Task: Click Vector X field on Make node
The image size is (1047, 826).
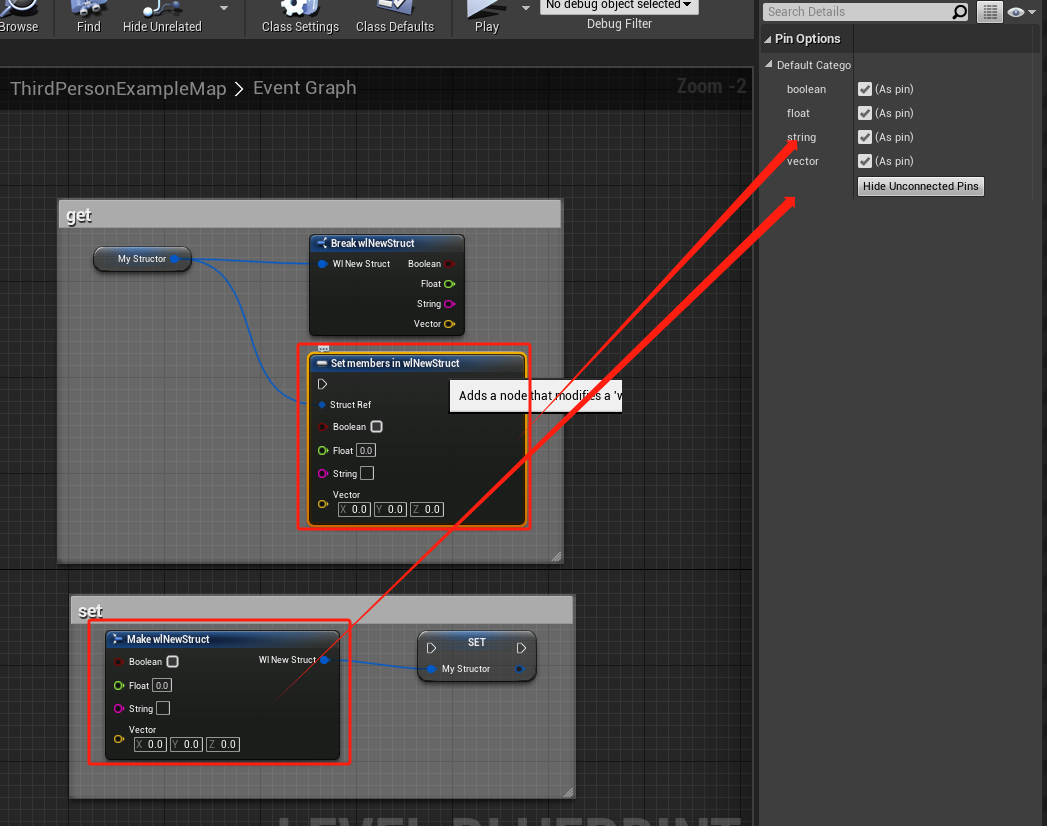Action: click(x=150, y=745)
